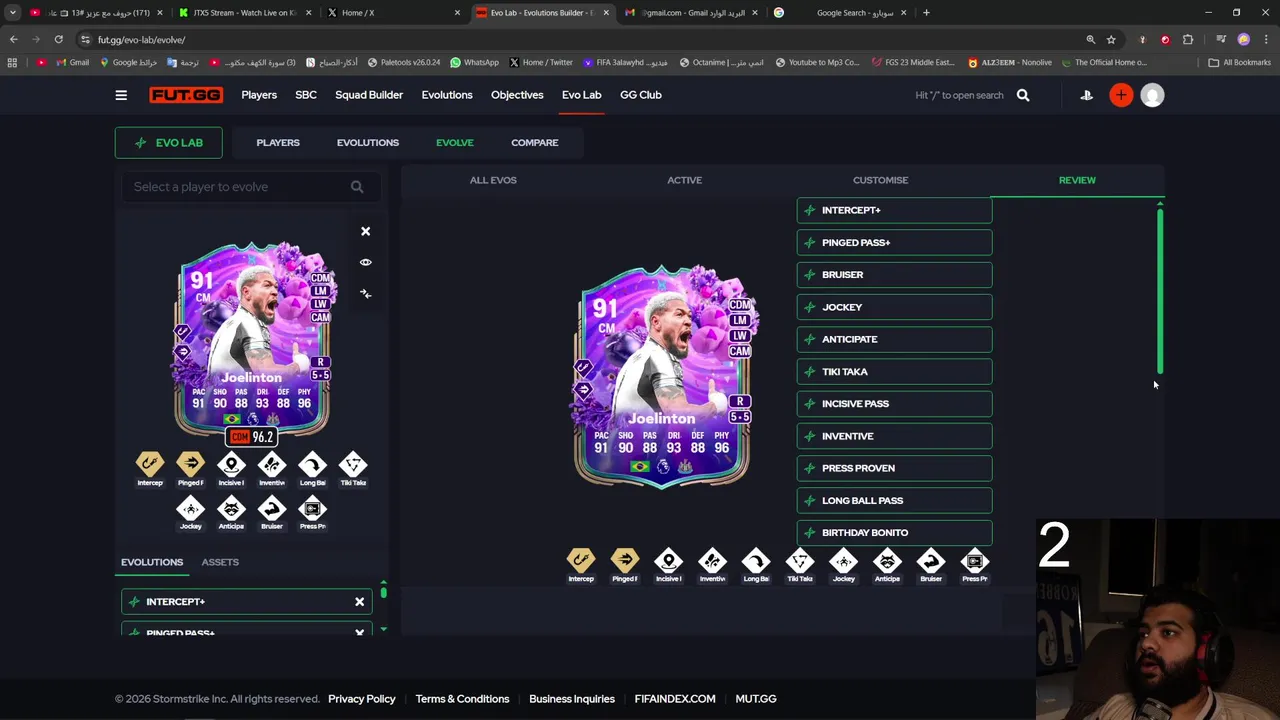This screenshot has width=1280, height=720.
Task: Open the FIFAINDEX.COM link
Action: coord(675,699)
